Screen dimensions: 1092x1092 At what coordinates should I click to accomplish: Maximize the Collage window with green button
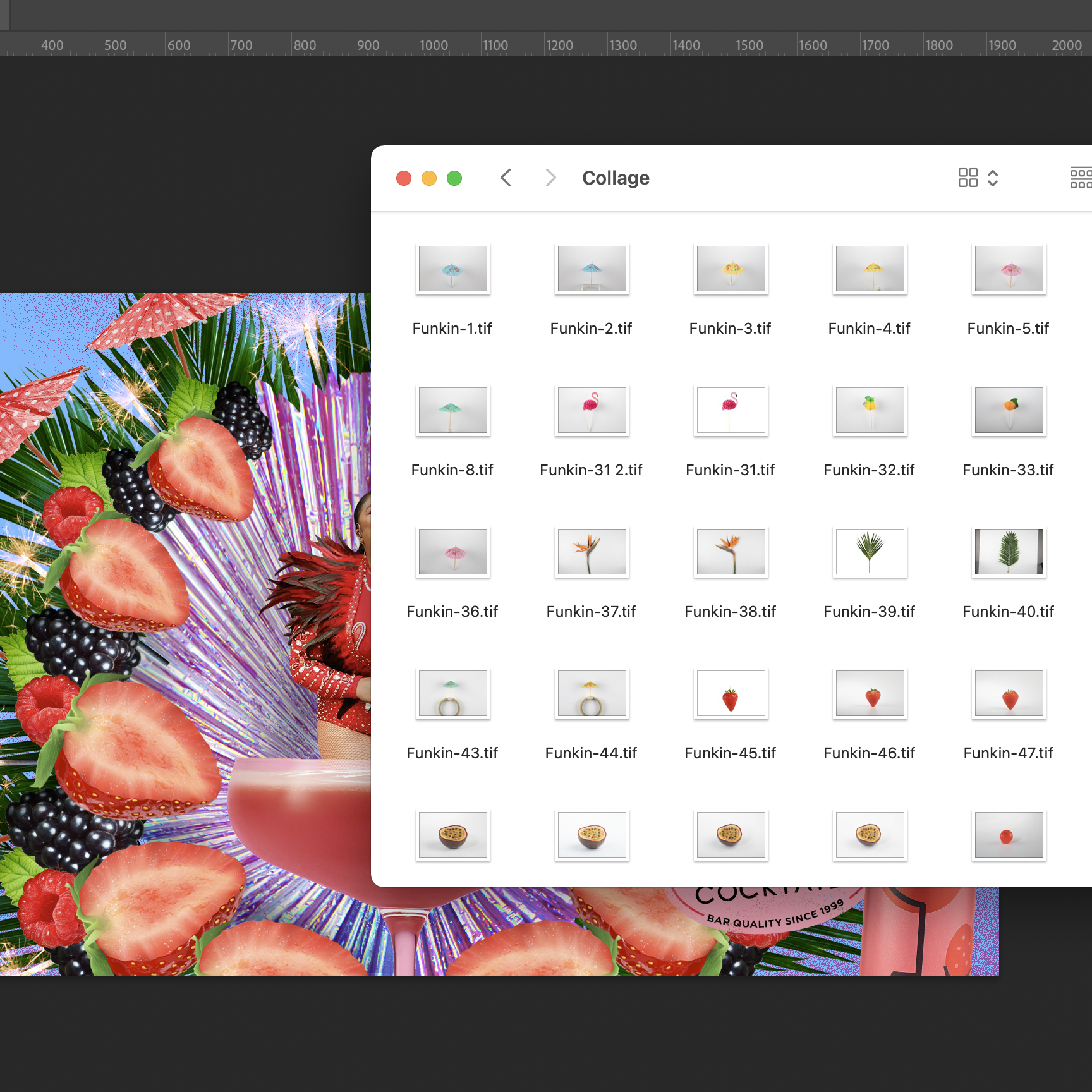[x=454, y=178]
